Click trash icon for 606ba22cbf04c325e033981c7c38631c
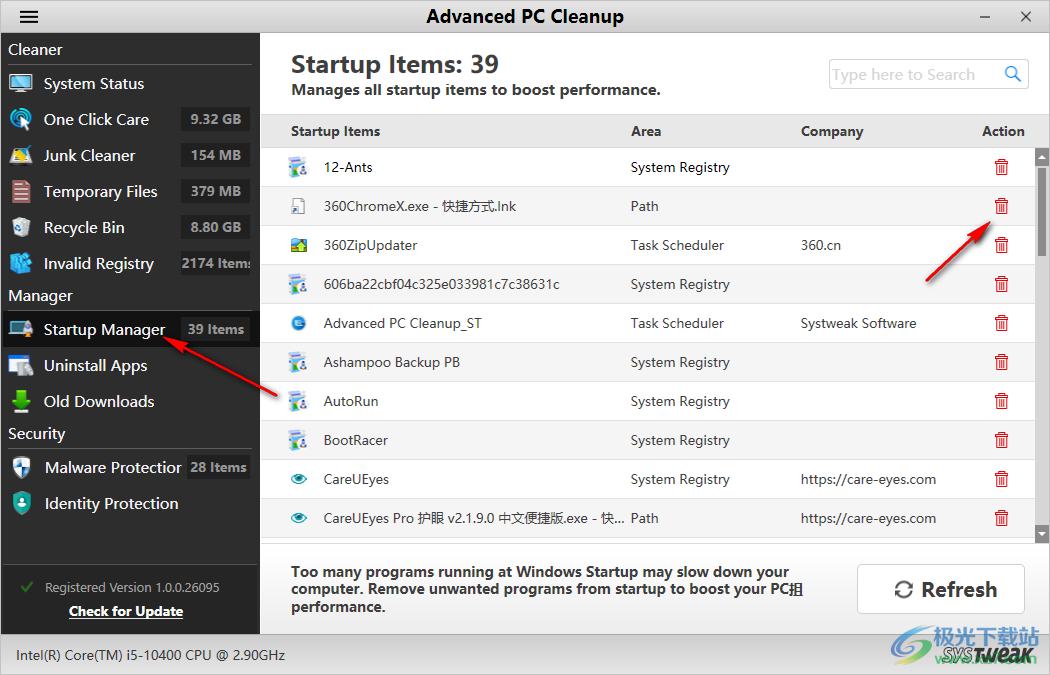1050x675 pixels. coord(1001,284)
